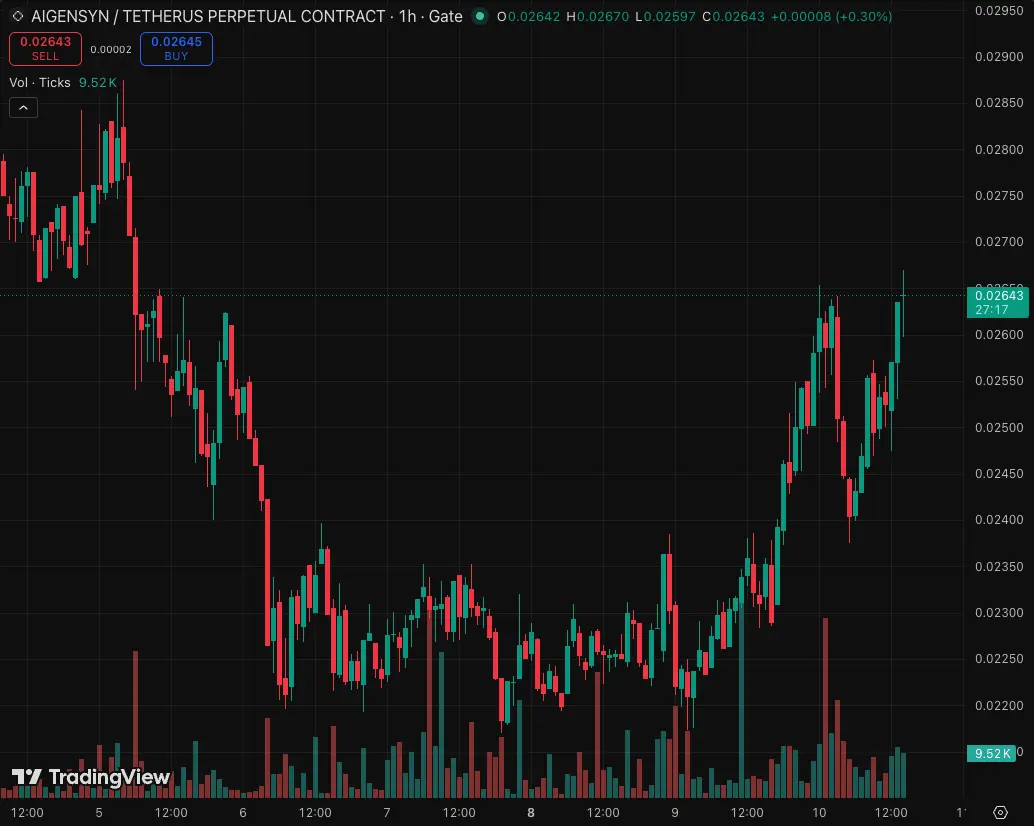Click the H0.02670 high value in header
The image size is (1034, 826).
tap(597, 16)
